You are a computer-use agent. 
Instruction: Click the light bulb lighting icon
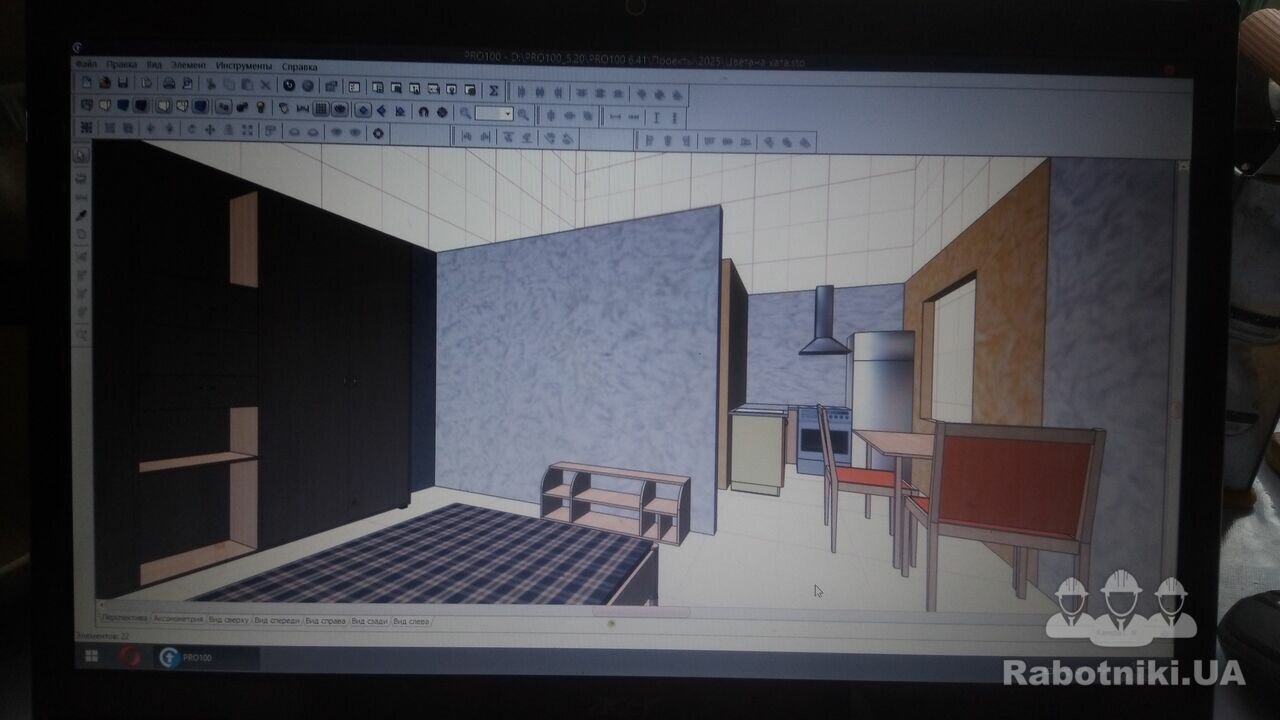[260, 106]
